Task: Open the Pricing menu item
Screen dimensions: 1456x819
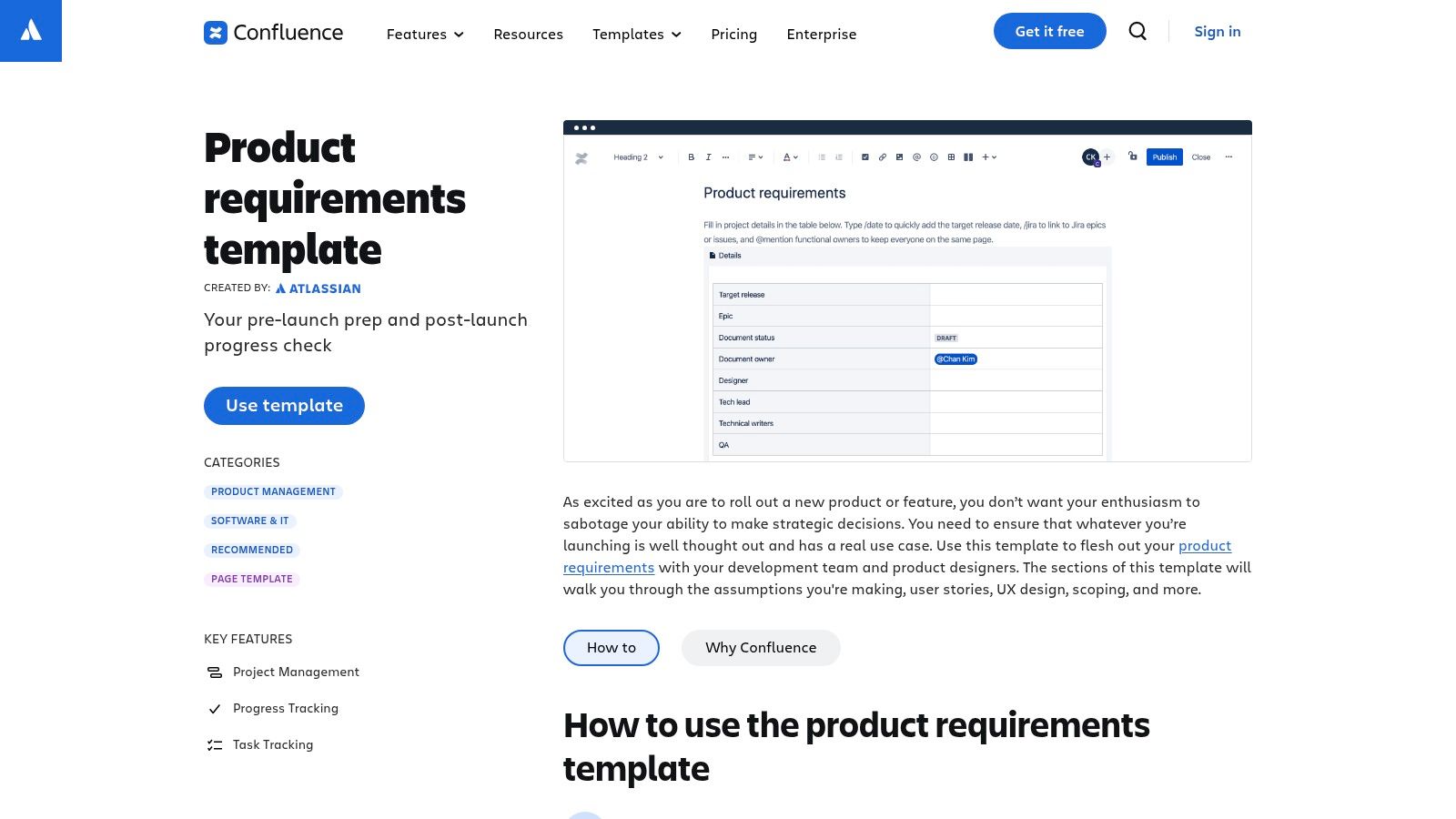Action: [733, 35]
